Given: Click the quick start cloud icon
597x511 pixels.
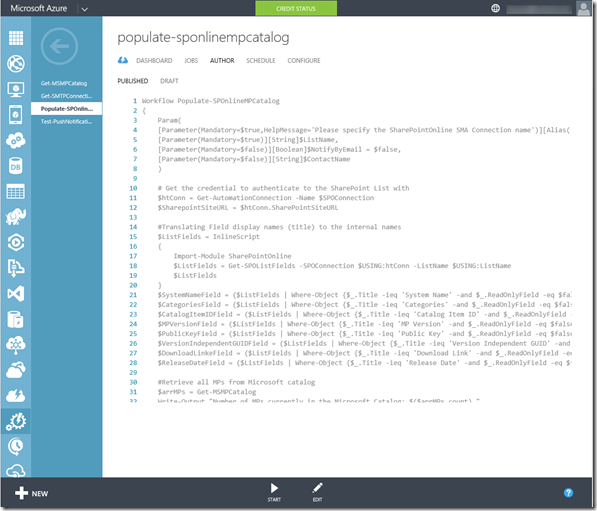Looking at the screenshot, I should pos(122,61).
